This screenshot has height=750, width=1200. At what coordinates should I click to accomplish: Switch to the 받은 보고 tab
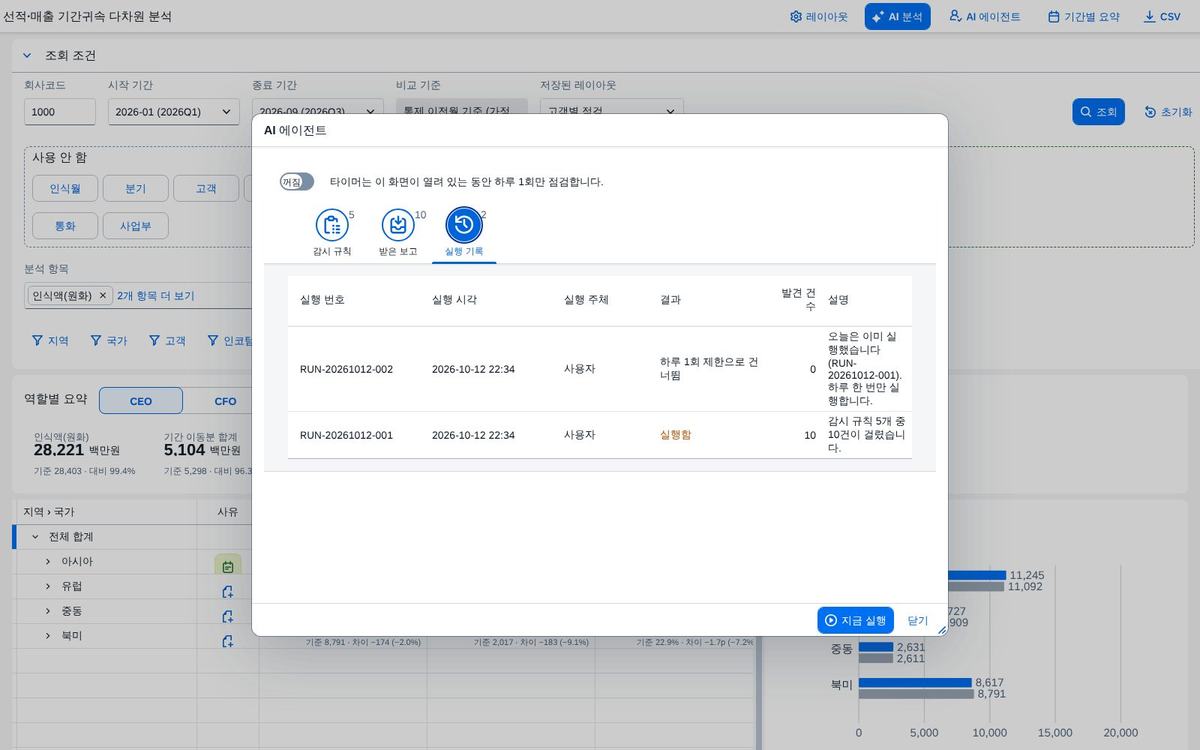click(x=398, y=234)
